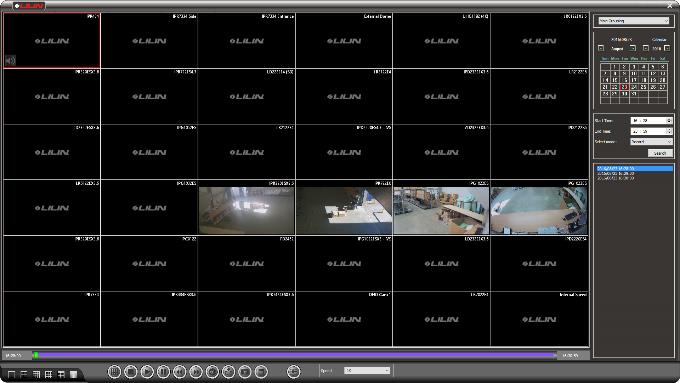Select day 17 in the calendar
This screenshot has width=680, height=383.
click(634, 80)
